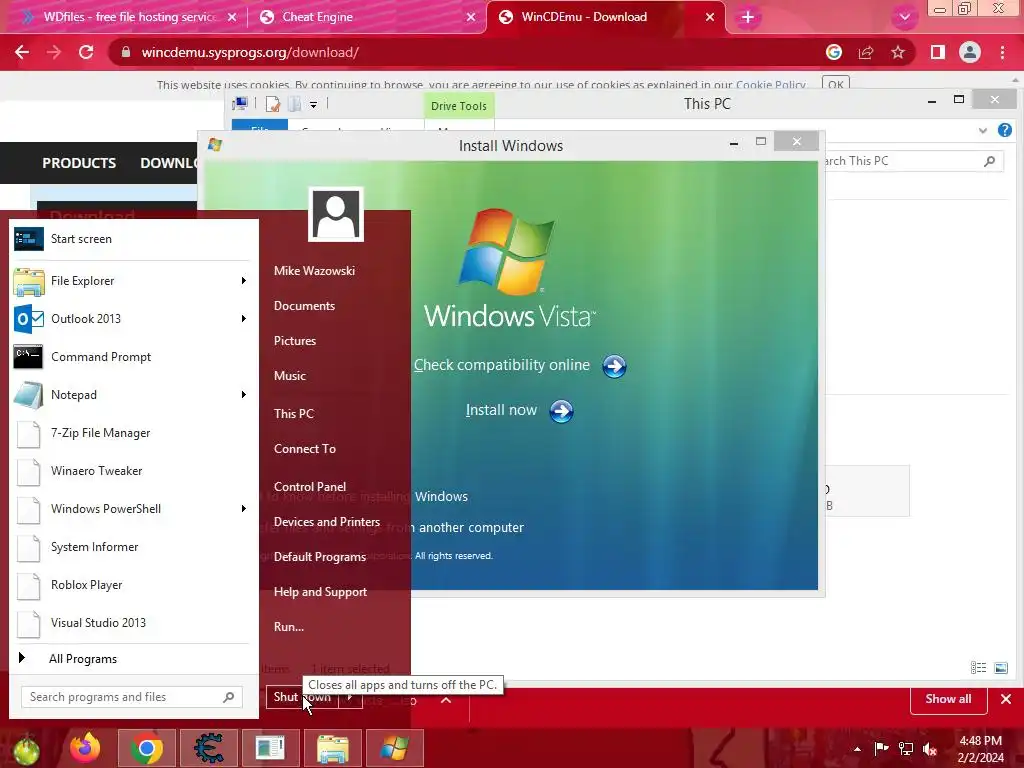Open PRODUCTS menu on website
This screenshot has height=768, width=1024.
click(79, 163)
